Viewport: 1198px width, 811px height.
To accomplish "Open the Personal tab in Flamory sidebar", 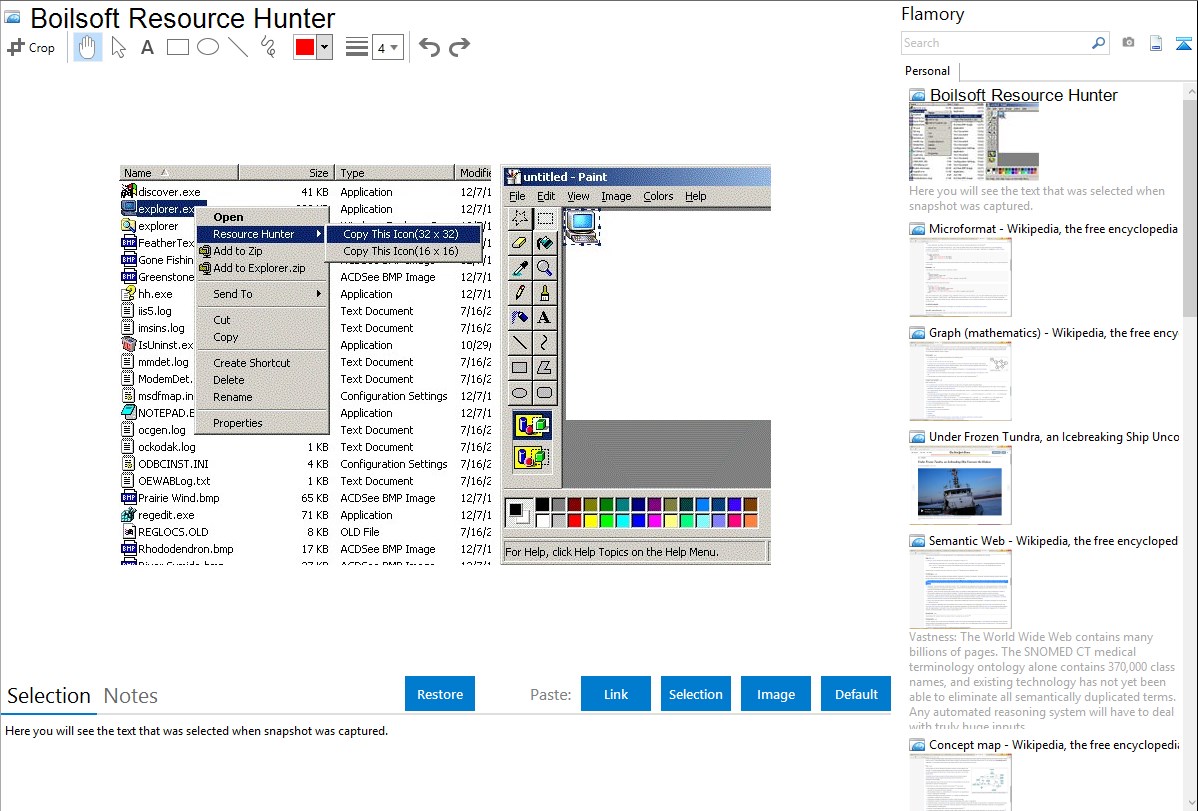I will pyautogui.click(x=927, y=71).
